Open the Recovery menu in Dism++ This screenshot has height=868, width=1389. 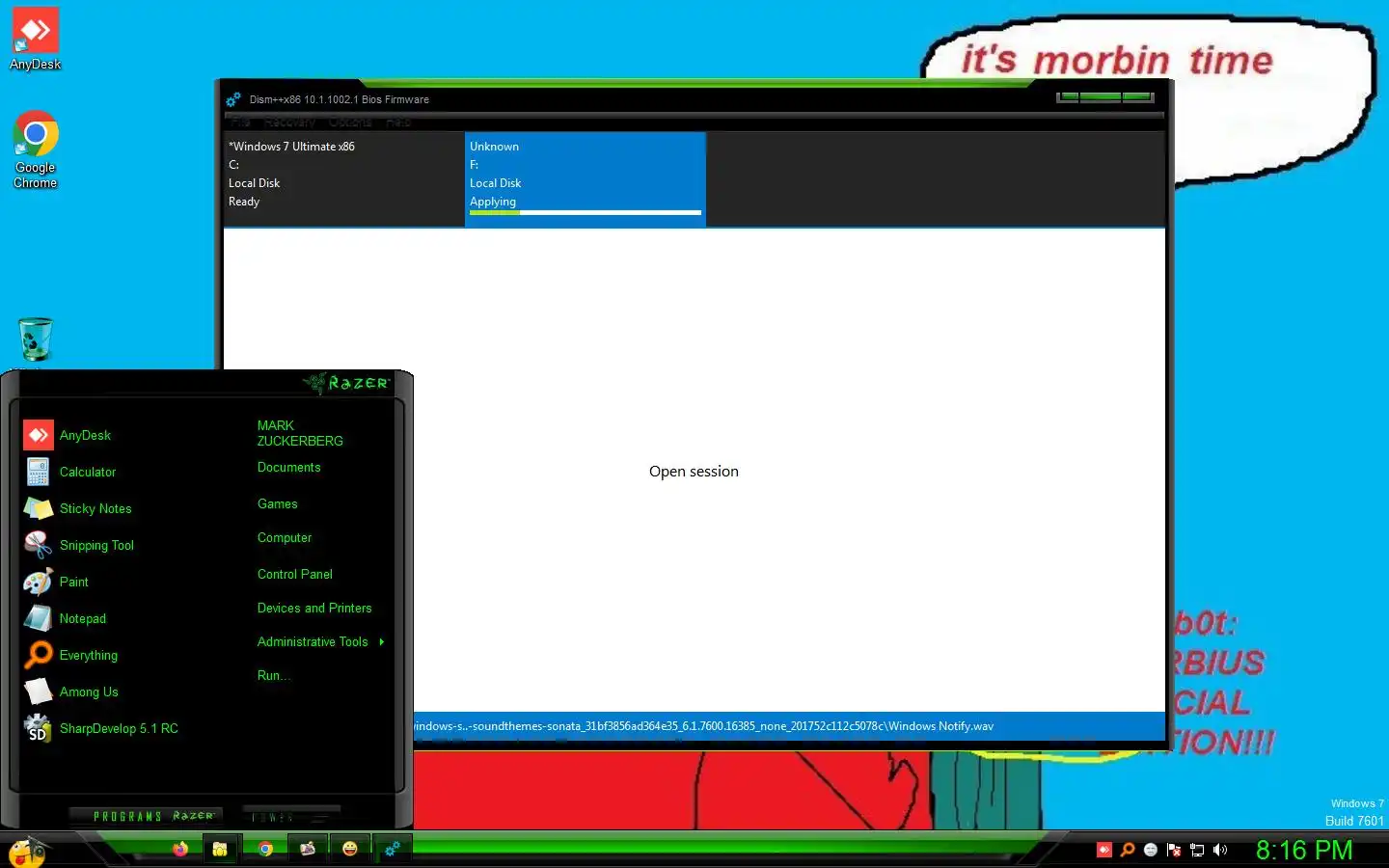pos(289,122)
